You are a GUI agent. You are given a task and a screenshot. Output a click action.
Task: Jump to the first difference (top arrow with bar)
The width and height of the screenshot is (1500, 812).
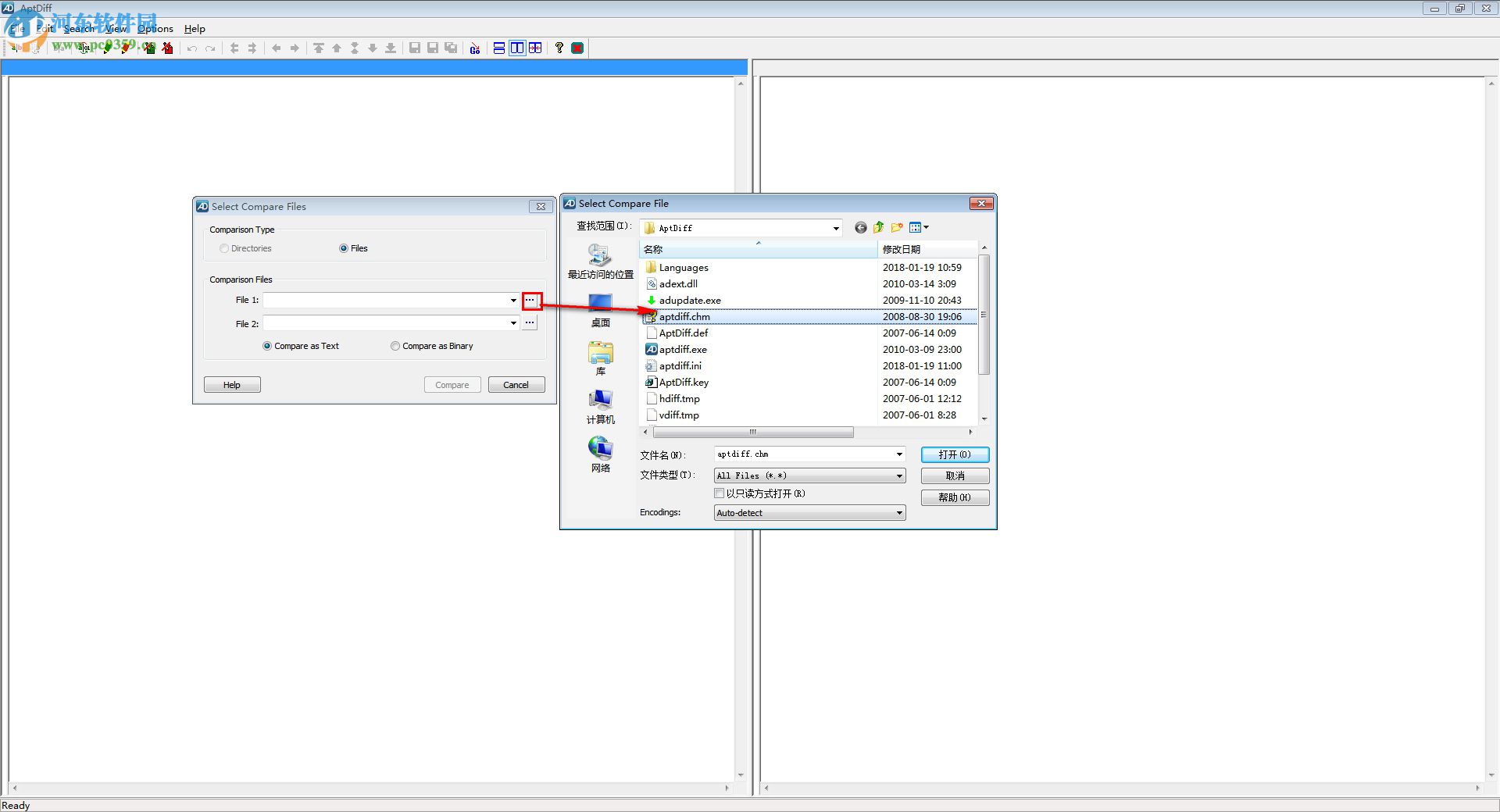click(319, 48)
